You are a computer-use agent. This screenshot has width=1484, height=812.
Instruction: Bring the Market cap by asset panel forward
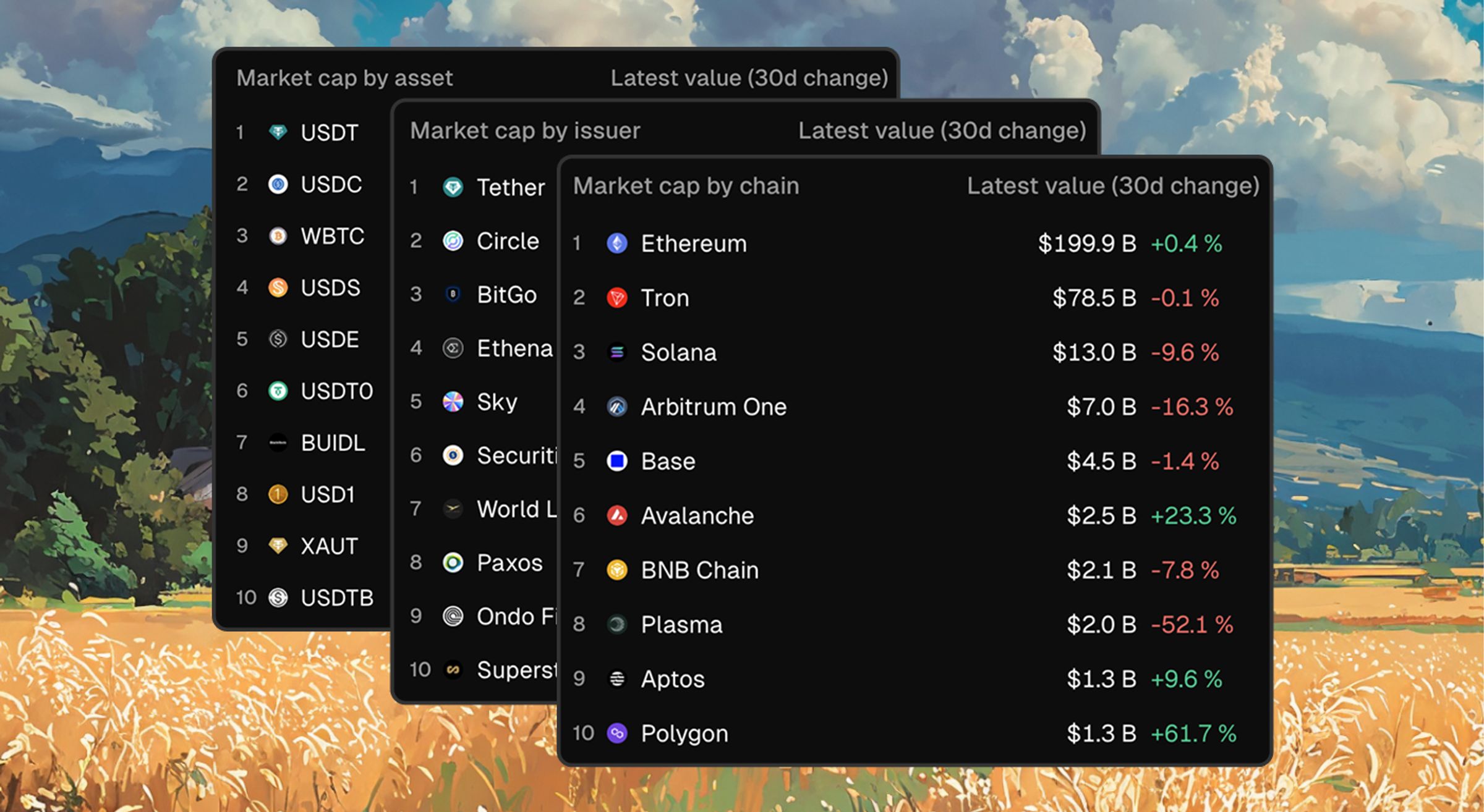[x=344, y=78]
